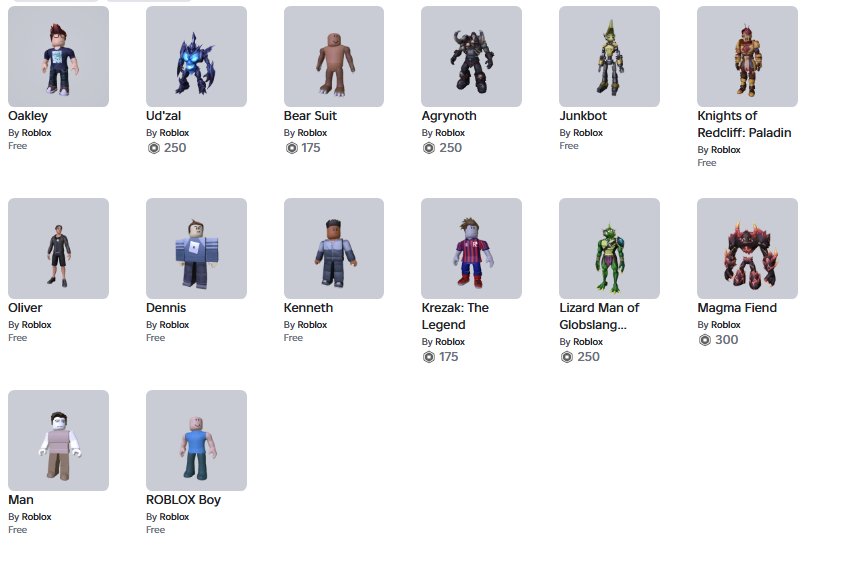
Task: Click the Robux icon under Krezak: The Legend
Action: 429,357
